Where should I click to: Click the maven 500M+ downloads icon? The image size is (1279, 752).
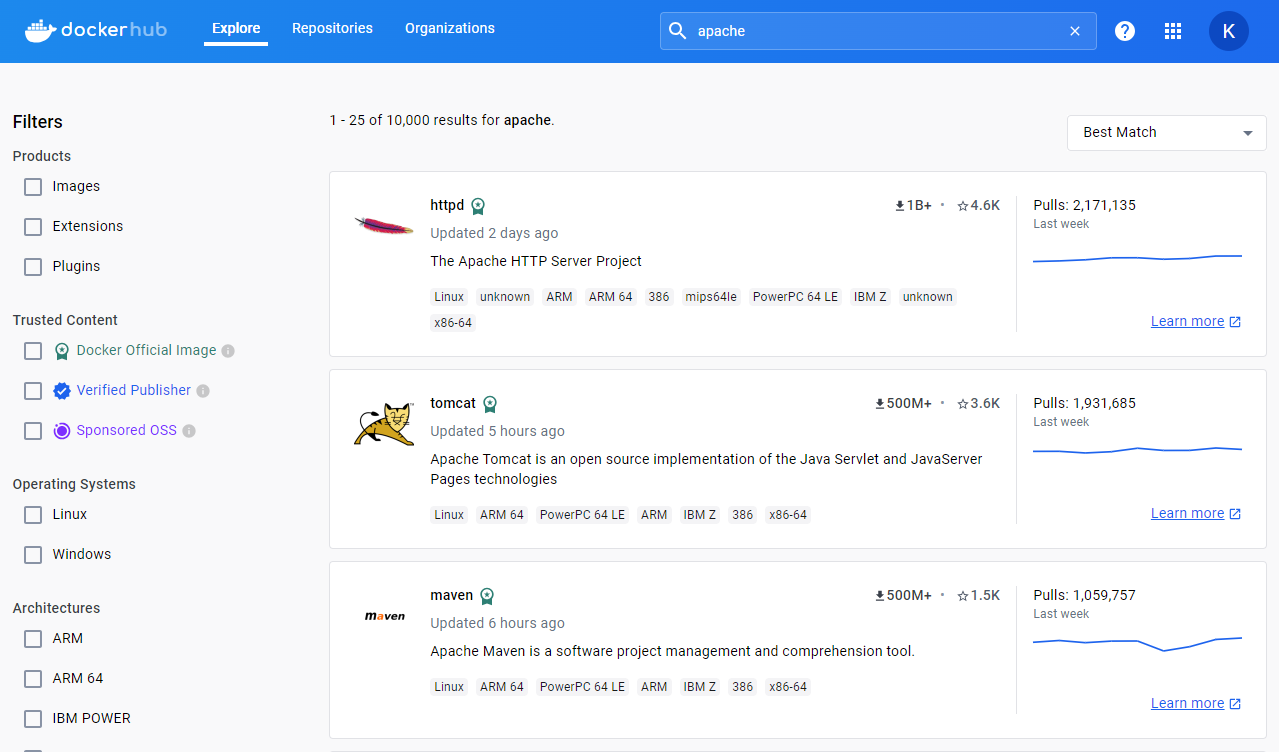coord(880,596)
